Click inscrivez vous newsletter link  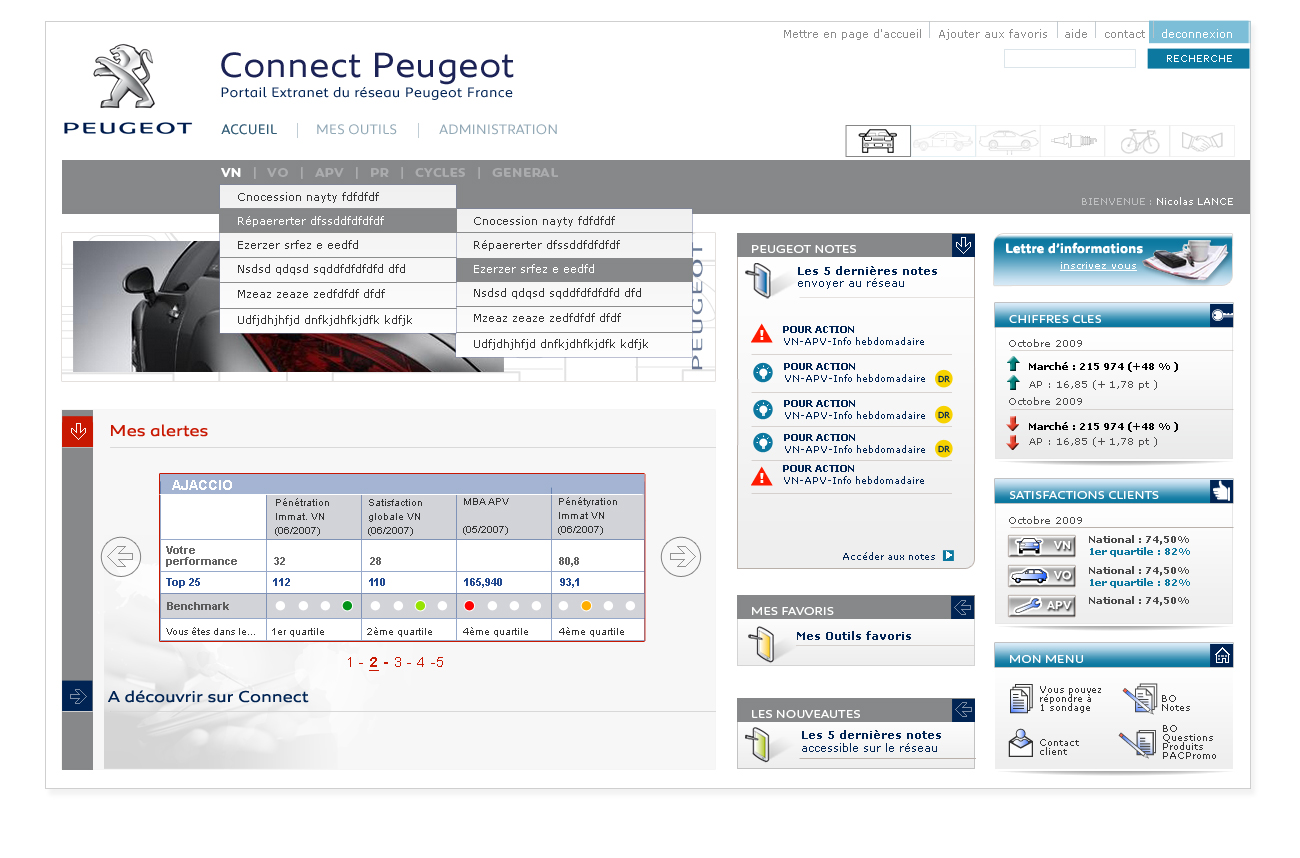(x=1098, y=266)
